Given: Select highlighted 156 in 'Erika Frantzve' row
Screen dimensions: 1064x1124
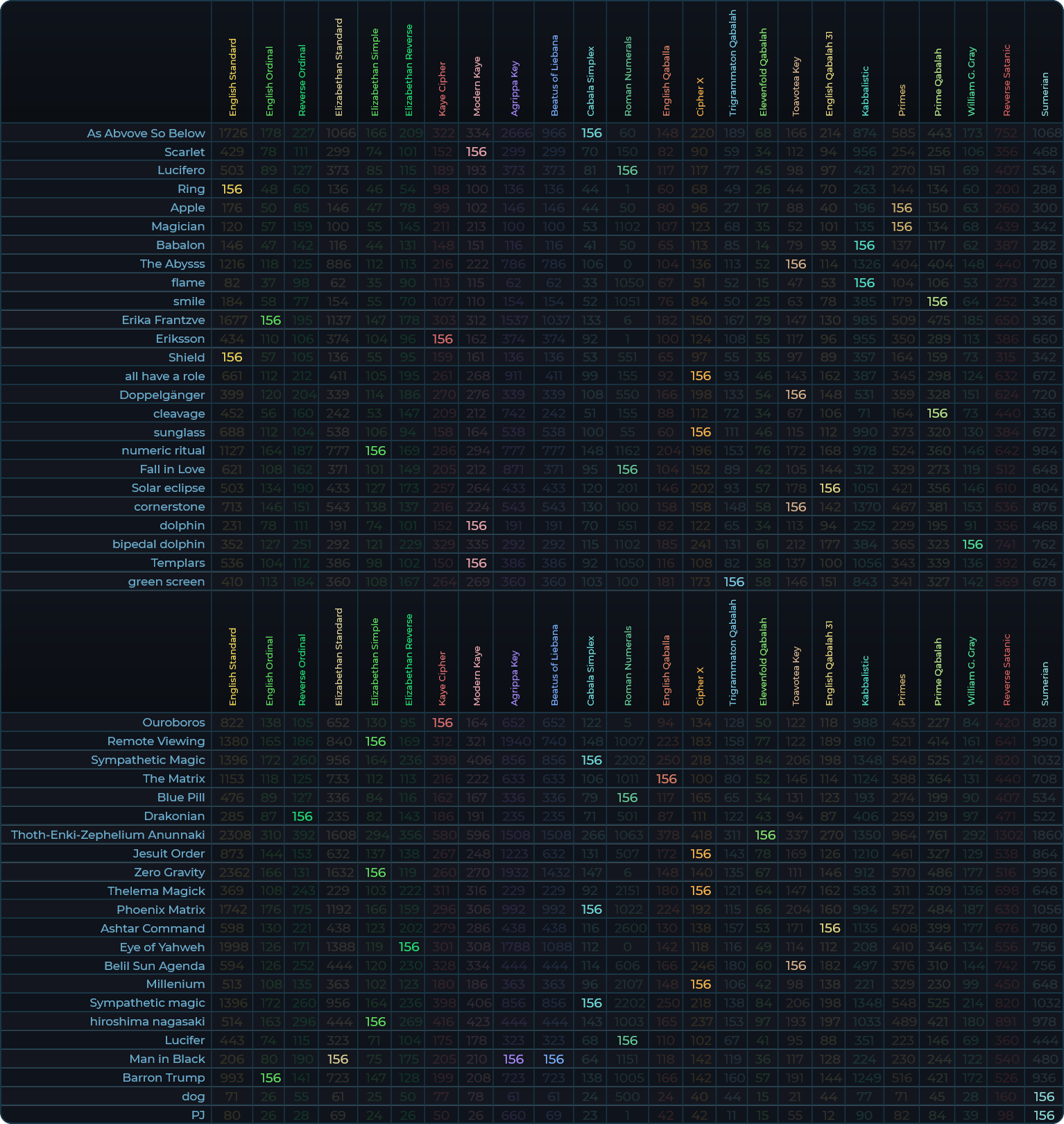Looking at the screenshot, I should pos(270,321).
